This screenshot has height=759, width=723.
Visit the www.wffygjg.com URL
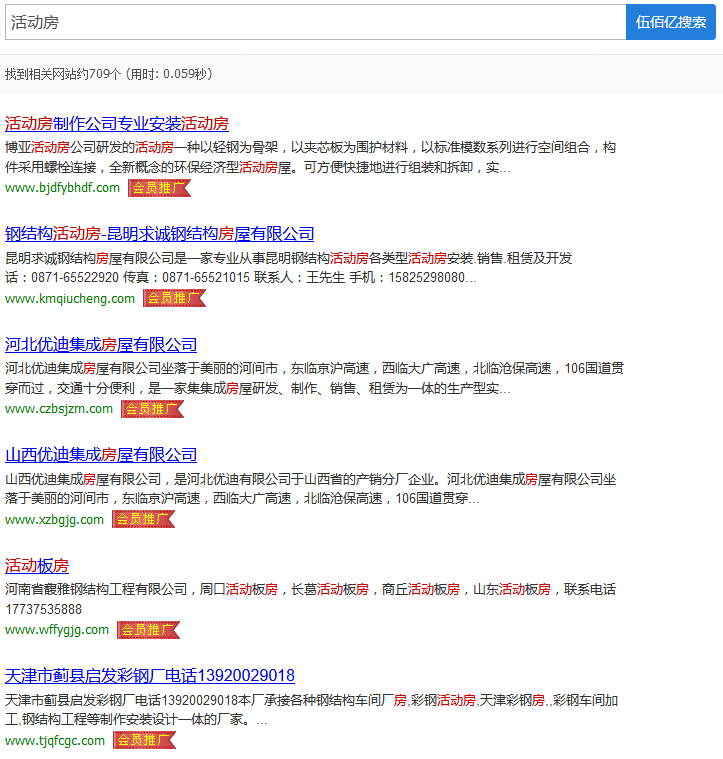click(57, 630)
